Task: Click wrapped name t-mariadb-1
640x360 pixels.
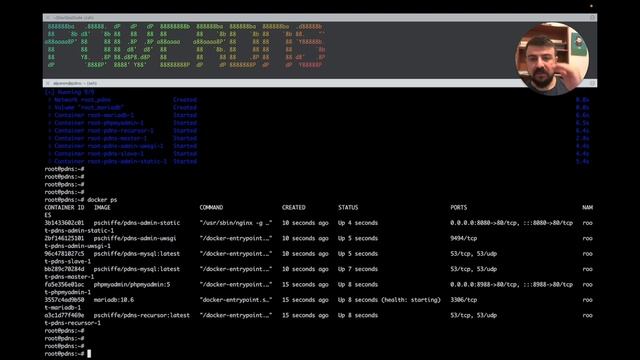Action: 63,308
